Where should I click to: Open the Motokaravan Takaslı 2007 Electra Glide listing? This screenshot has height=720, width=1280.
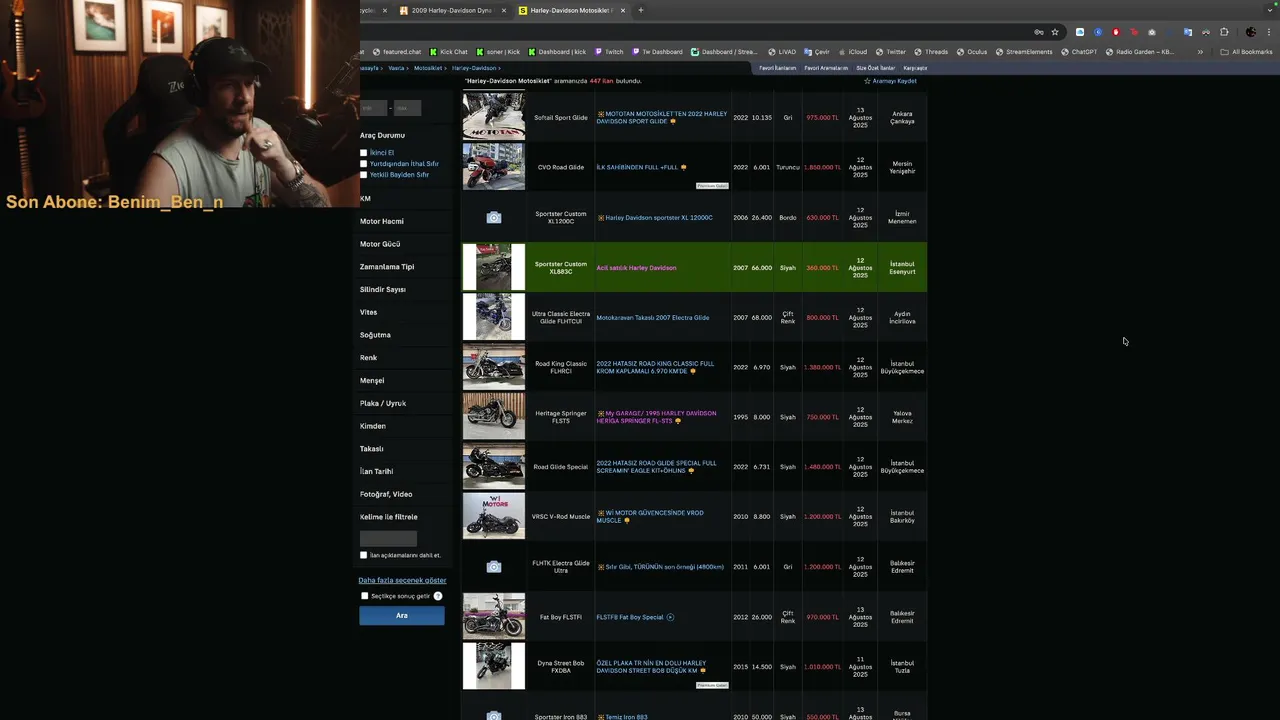coord(653,318)
